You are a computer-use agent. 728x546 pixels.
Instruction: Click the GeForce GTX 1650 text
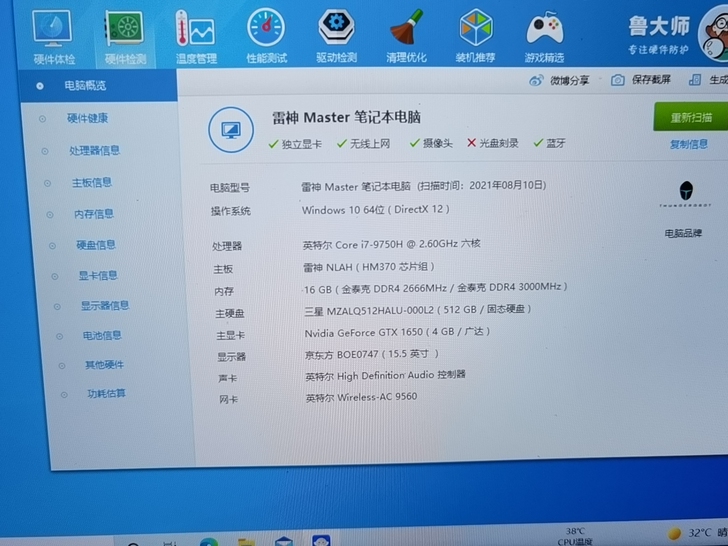397,332
